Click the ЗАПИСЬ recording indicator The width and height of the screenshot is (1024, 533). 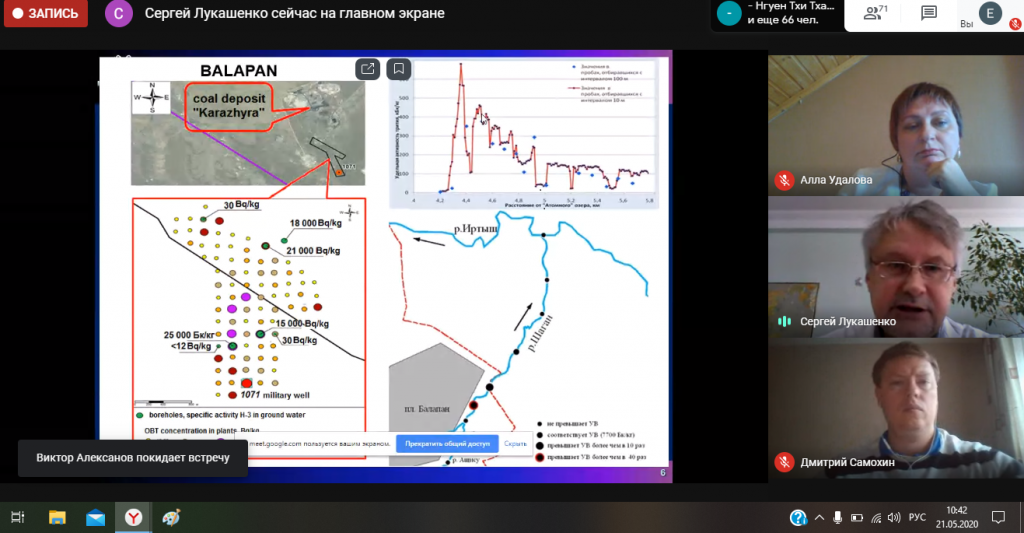[x=46, y=13]
